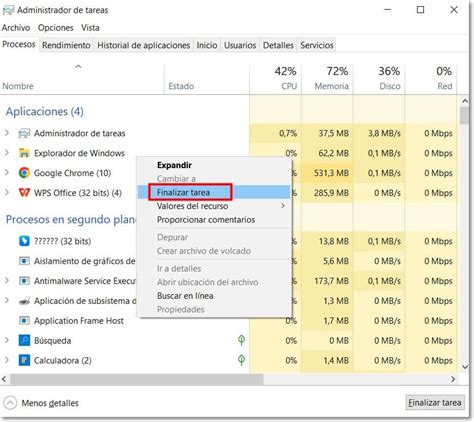
Task: Switch to the Detalles tab
Action: (278, 45)
